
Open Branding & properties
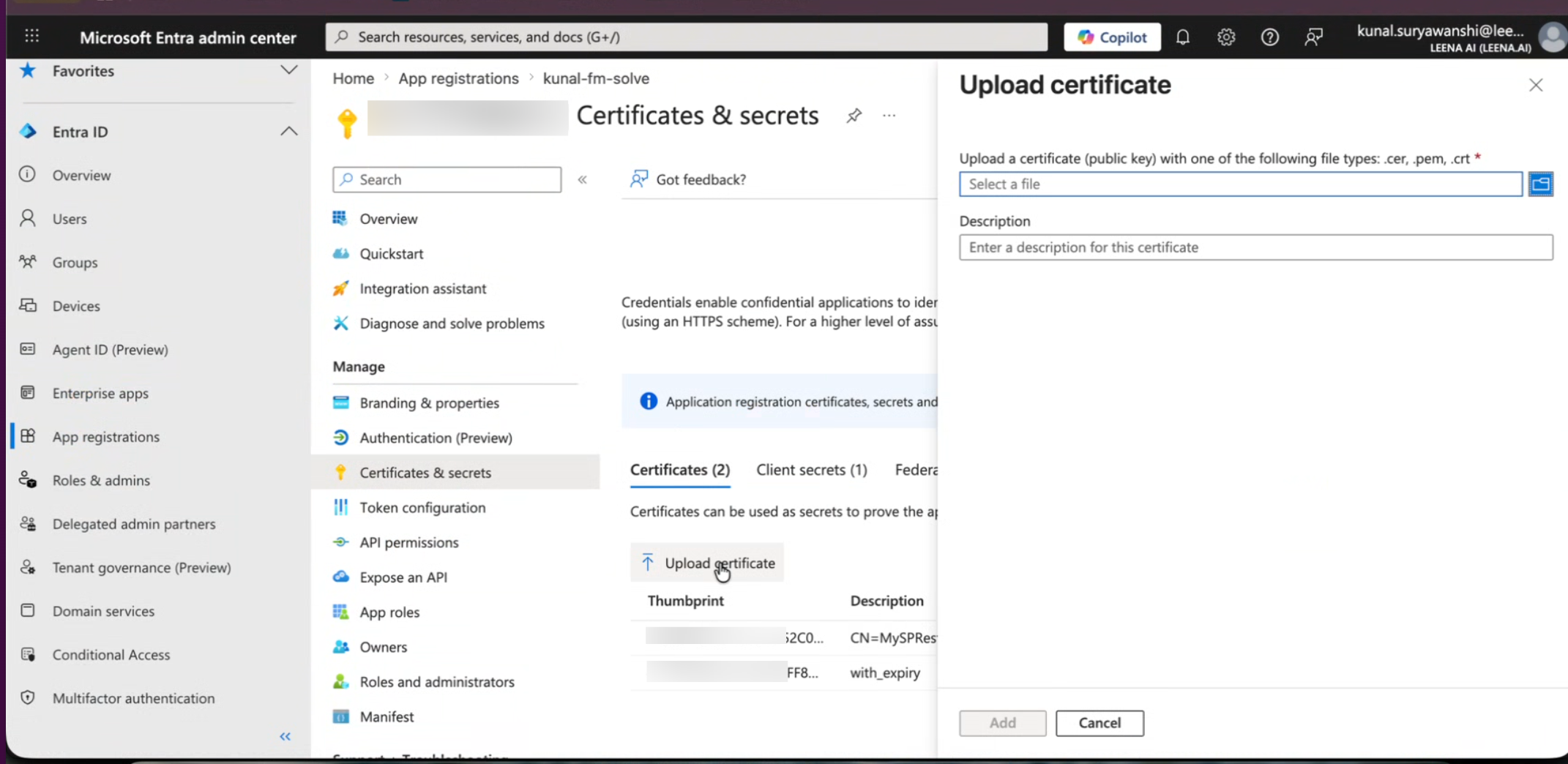coord(429,402)
